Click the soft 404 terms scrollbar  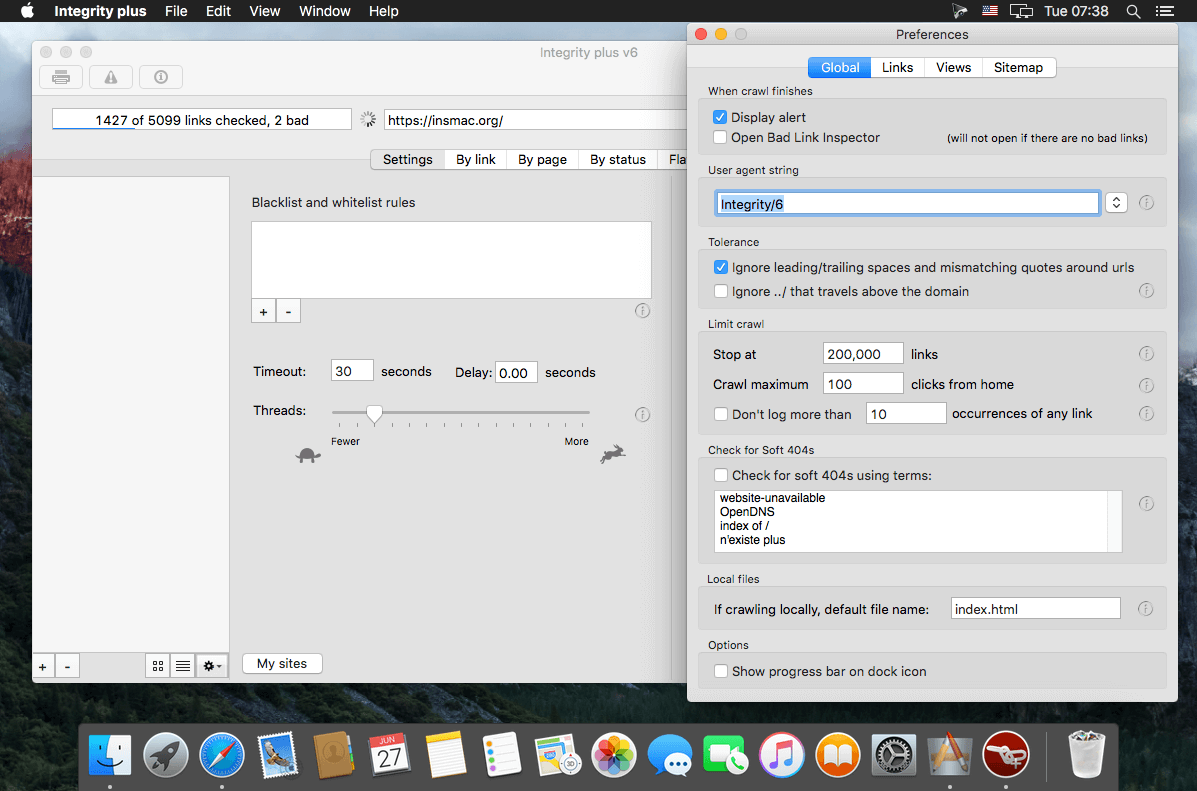pos(1115,521)
